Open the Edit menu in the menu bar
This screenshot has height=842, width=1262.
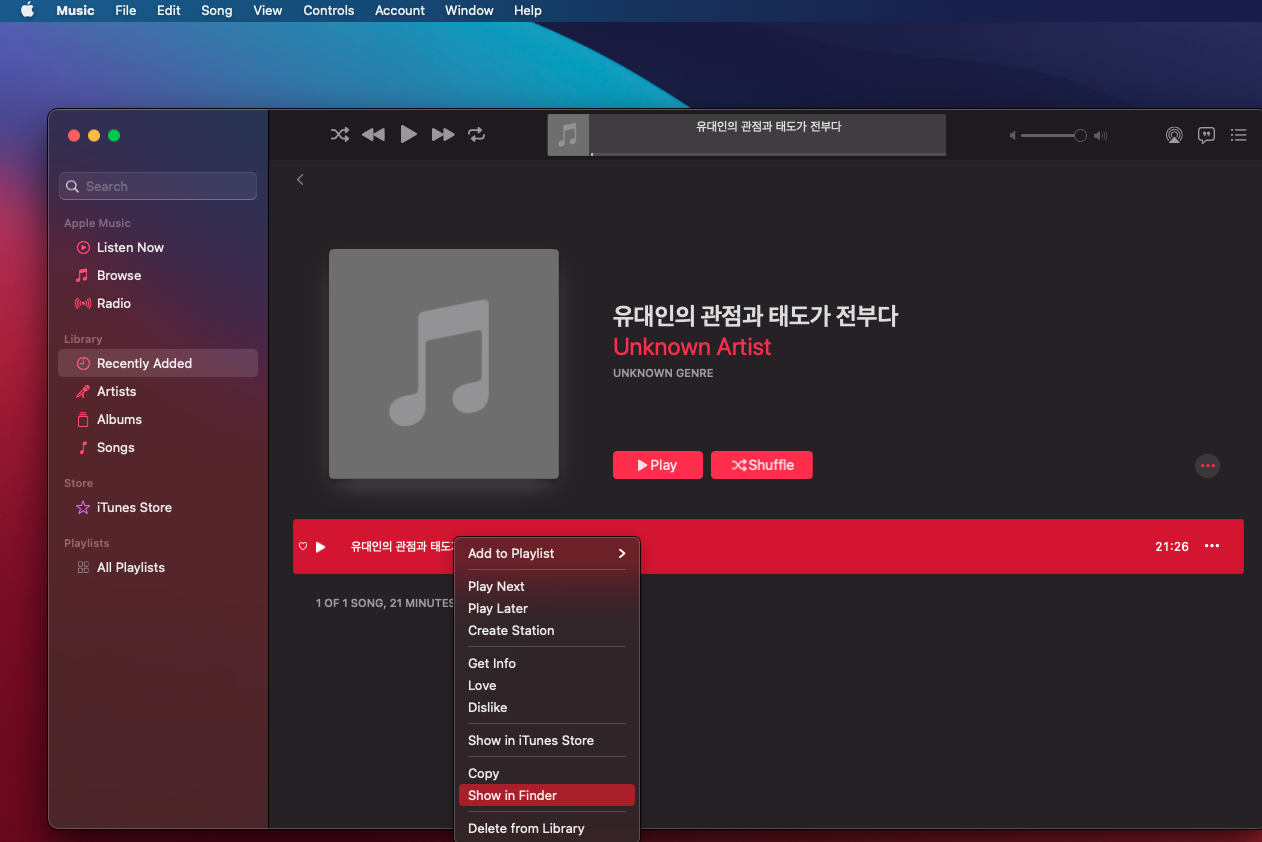coord(169,10)
